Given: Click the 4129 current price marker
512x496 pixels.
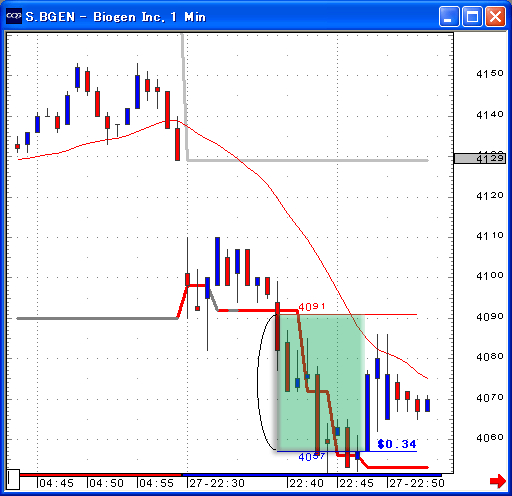Looking at the screenshot, I should (x=480, y=158).
